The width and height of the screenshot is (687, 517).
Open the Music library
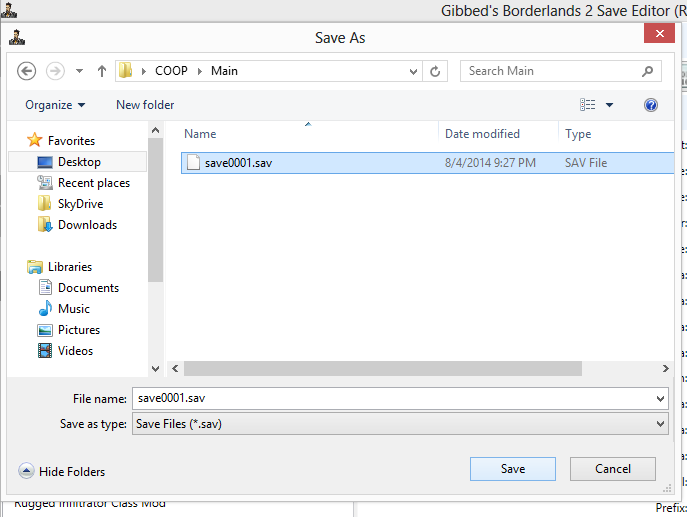click(74, 309)
